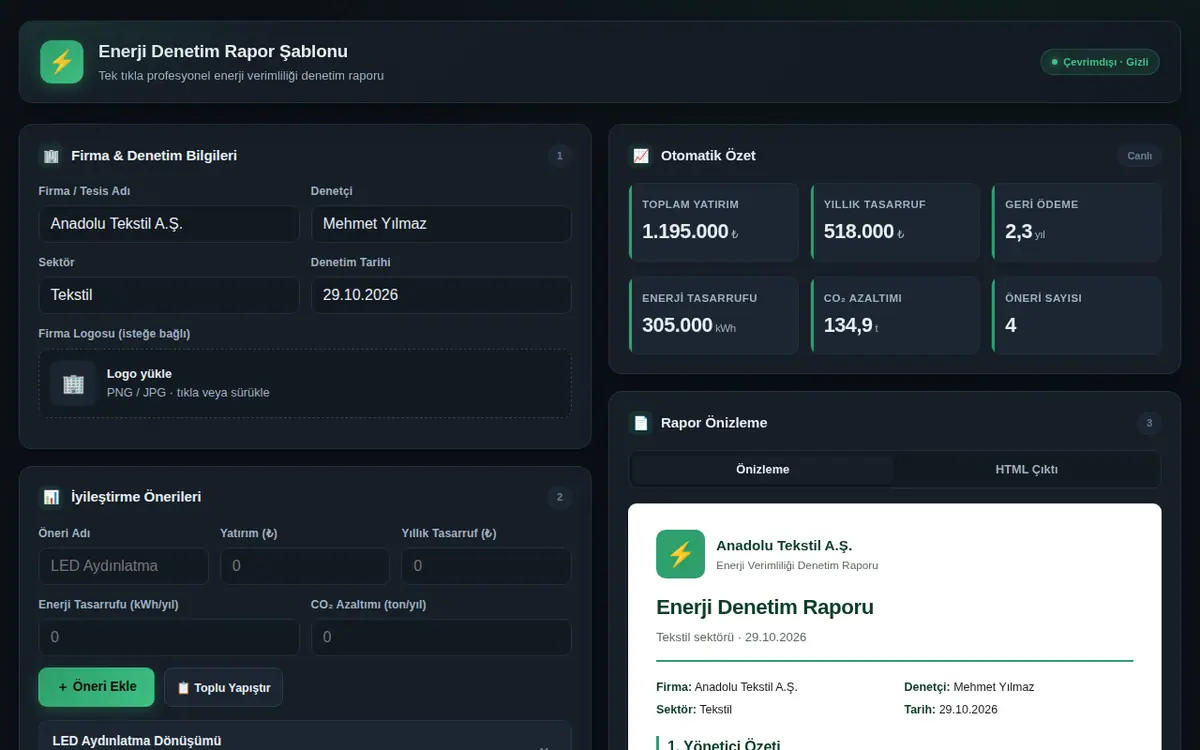Click the Öneri Sayısı value 4
Screen dimensions: 1200x750
(x=1011, y=325)
